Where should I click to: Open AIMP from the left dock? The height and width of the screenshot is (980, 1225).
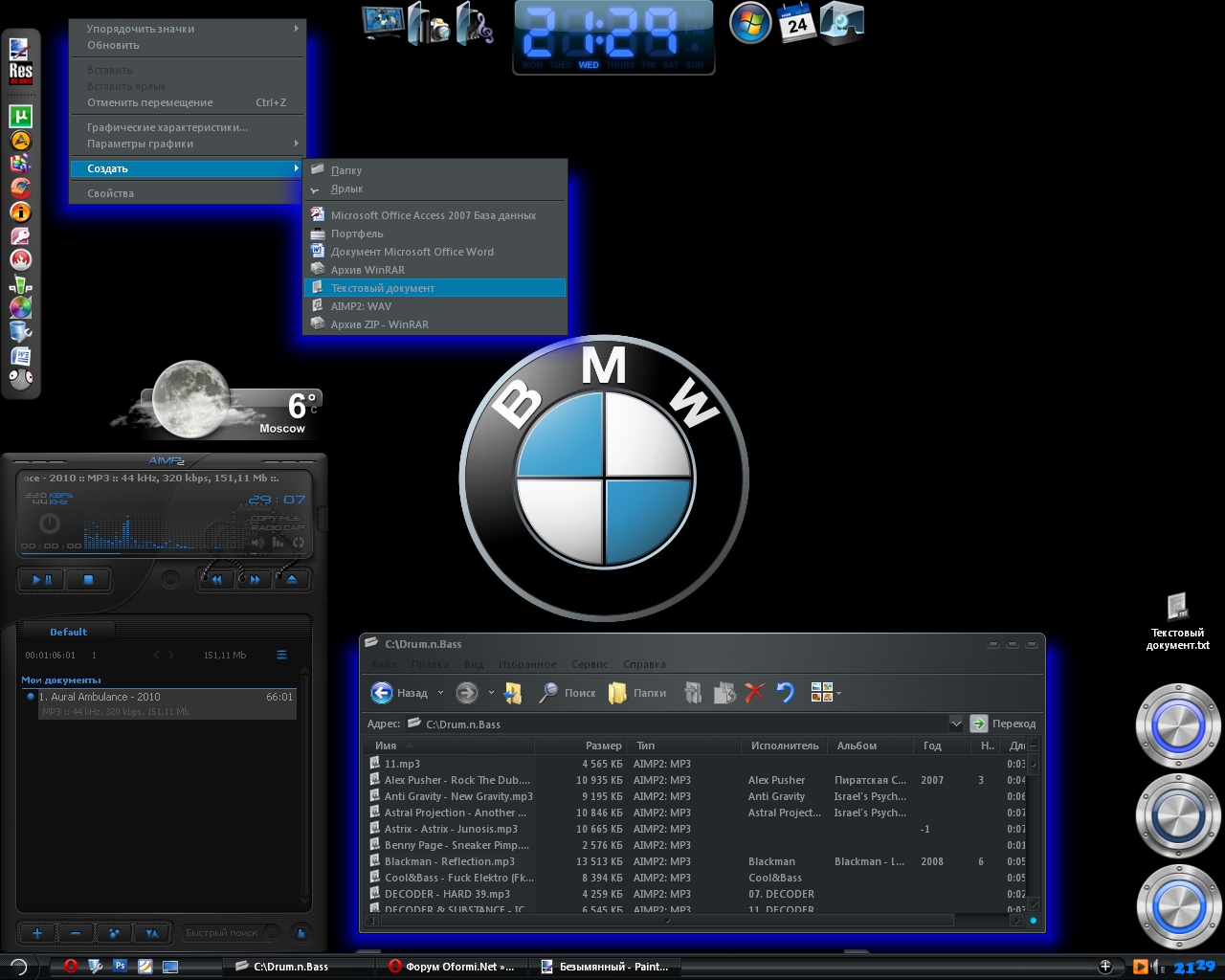tap(20, 141)
